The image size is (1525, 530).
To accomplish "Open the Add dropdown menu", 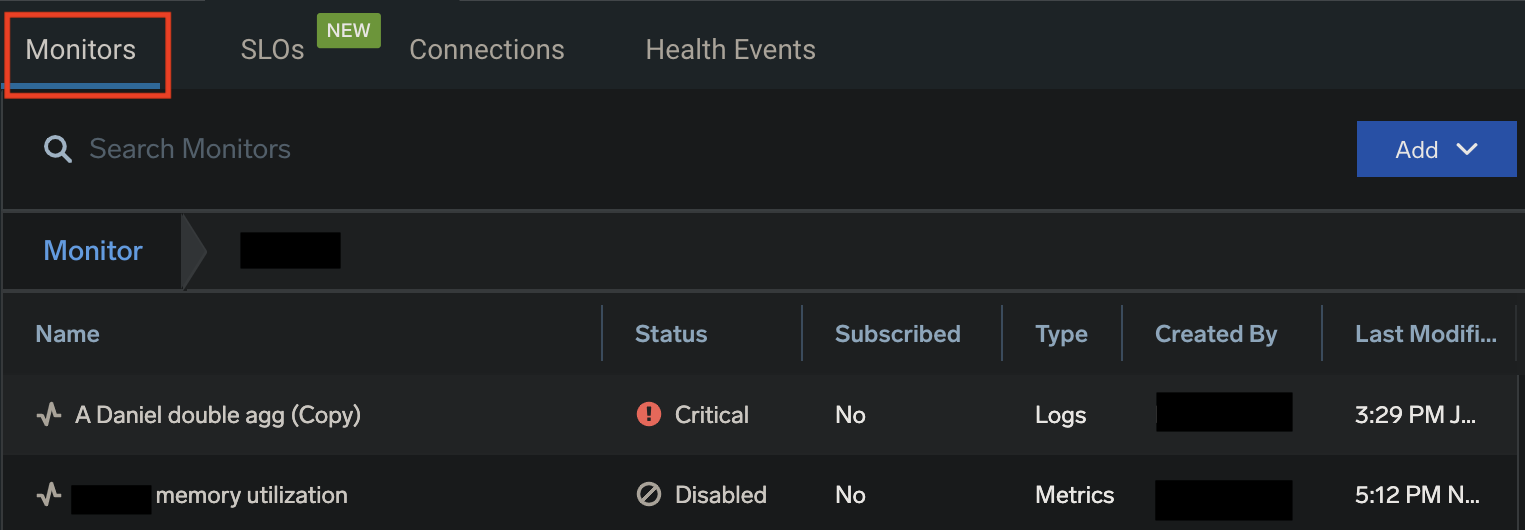I will pyautogui.click(x=1436, y=149).
